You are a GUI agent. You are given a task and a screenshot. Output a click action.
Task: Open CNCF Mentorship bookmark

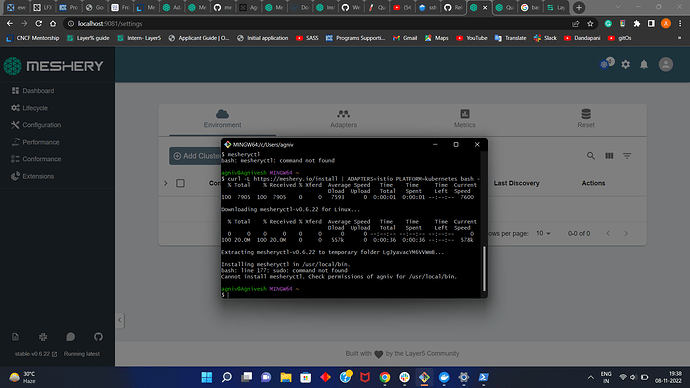tap(33, 38)
